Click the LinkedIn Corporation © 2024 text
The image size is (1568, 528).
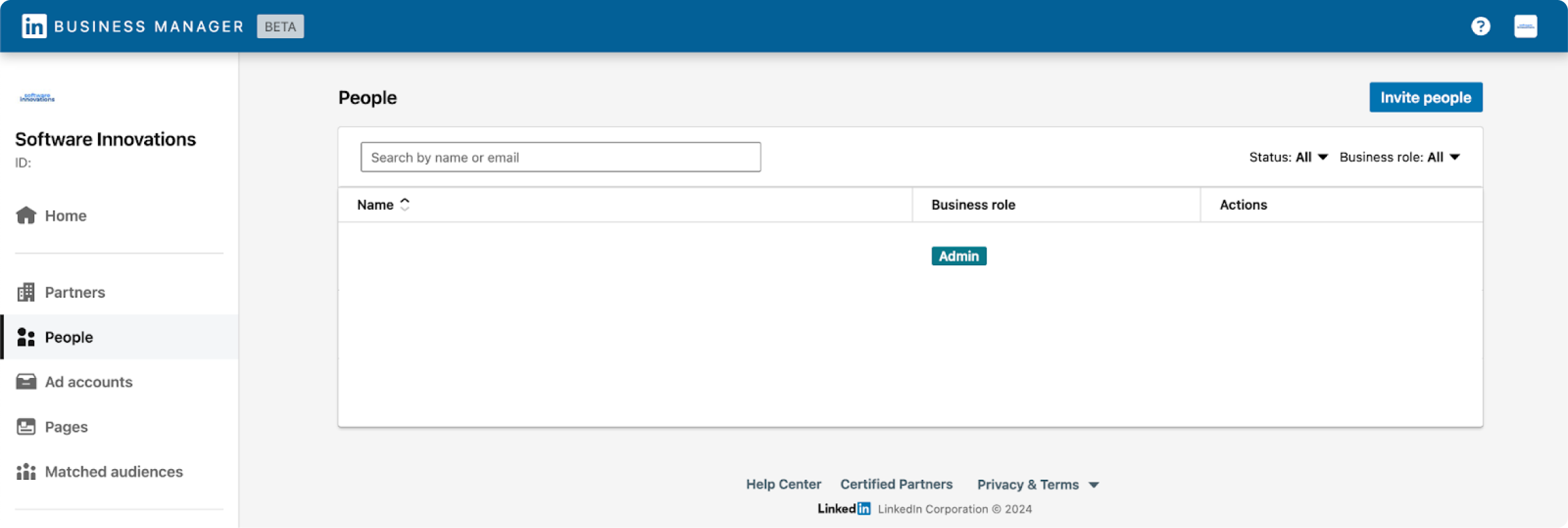[x=954, y=509]
